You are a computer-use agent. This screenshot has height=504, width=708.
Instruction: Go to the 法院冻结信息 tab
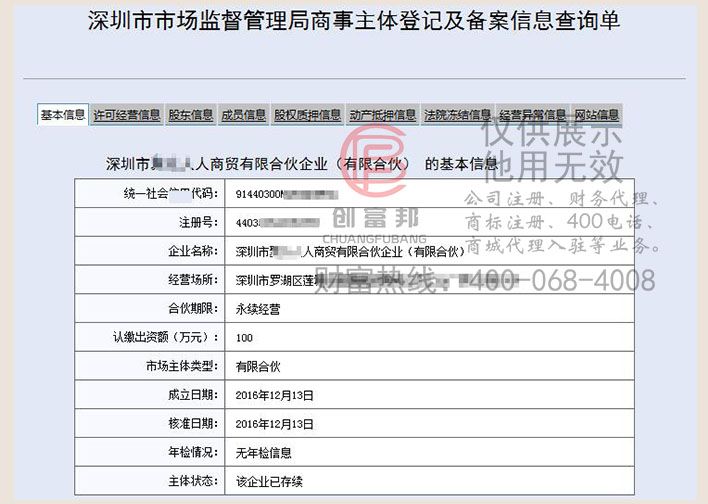coord(457,115)
